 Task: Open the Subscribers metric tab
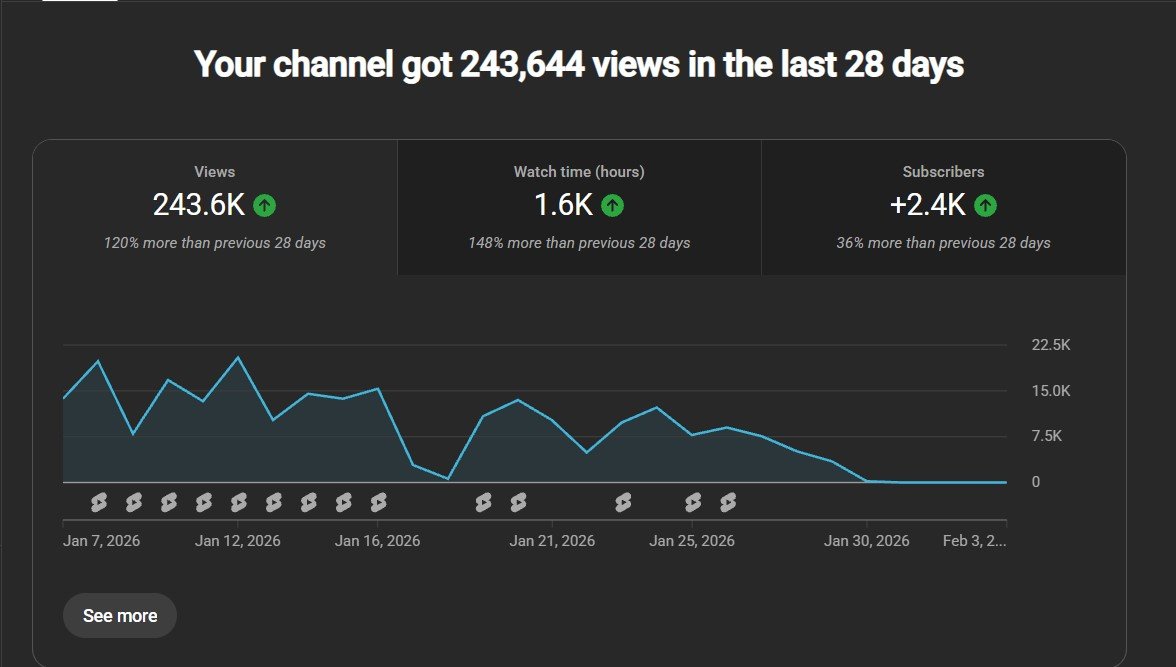point(943,207)
